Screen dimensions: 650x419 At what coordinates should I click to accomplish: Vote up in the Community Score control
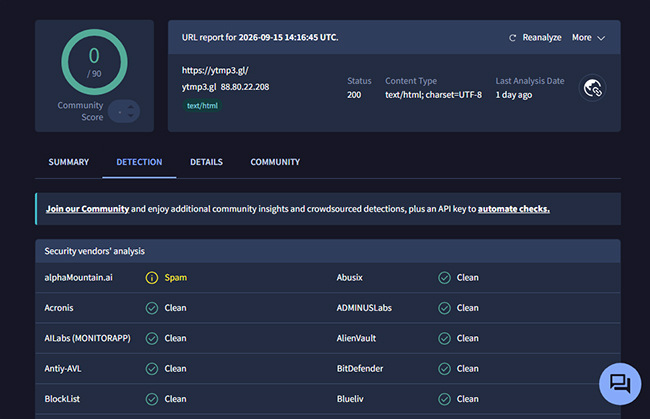point(131,107)
